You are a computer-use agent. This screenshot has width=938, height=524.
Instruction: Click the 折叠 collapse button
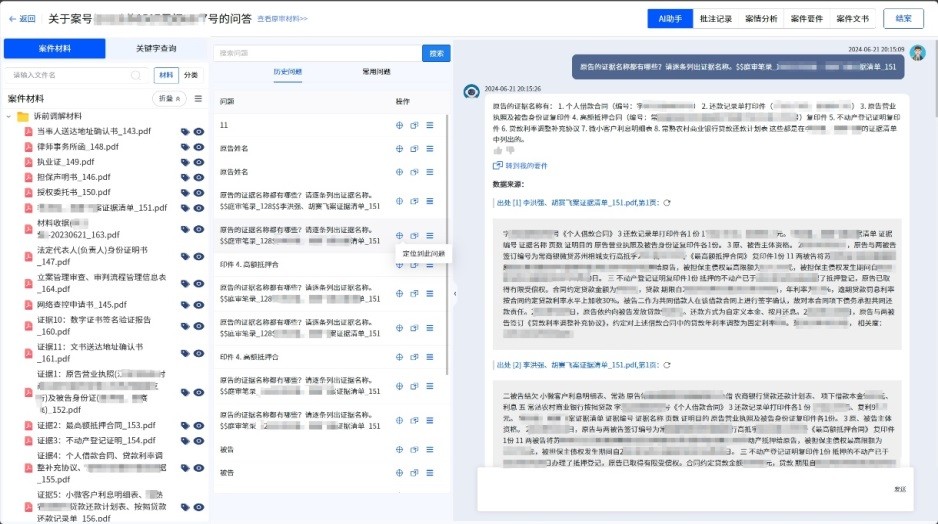pyautogui.click(x=168, y=99)
